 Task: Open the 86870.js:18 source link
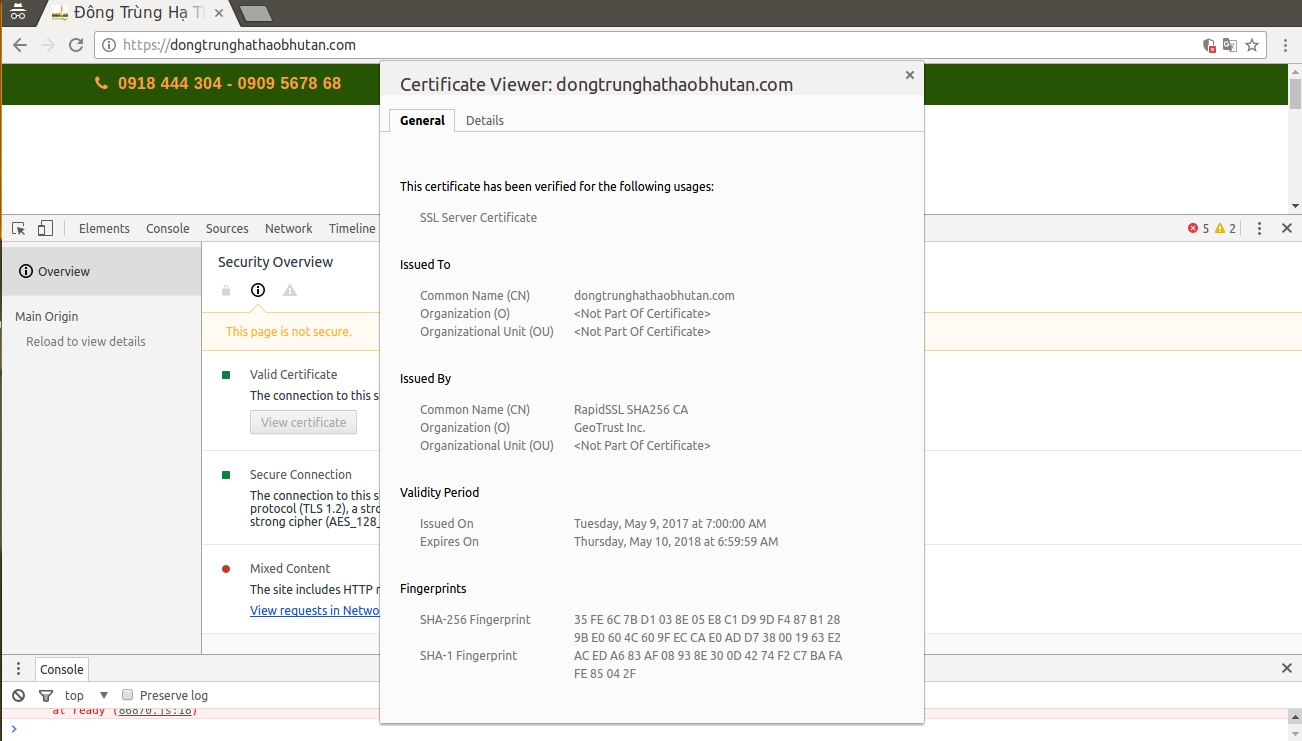[157, 711]
